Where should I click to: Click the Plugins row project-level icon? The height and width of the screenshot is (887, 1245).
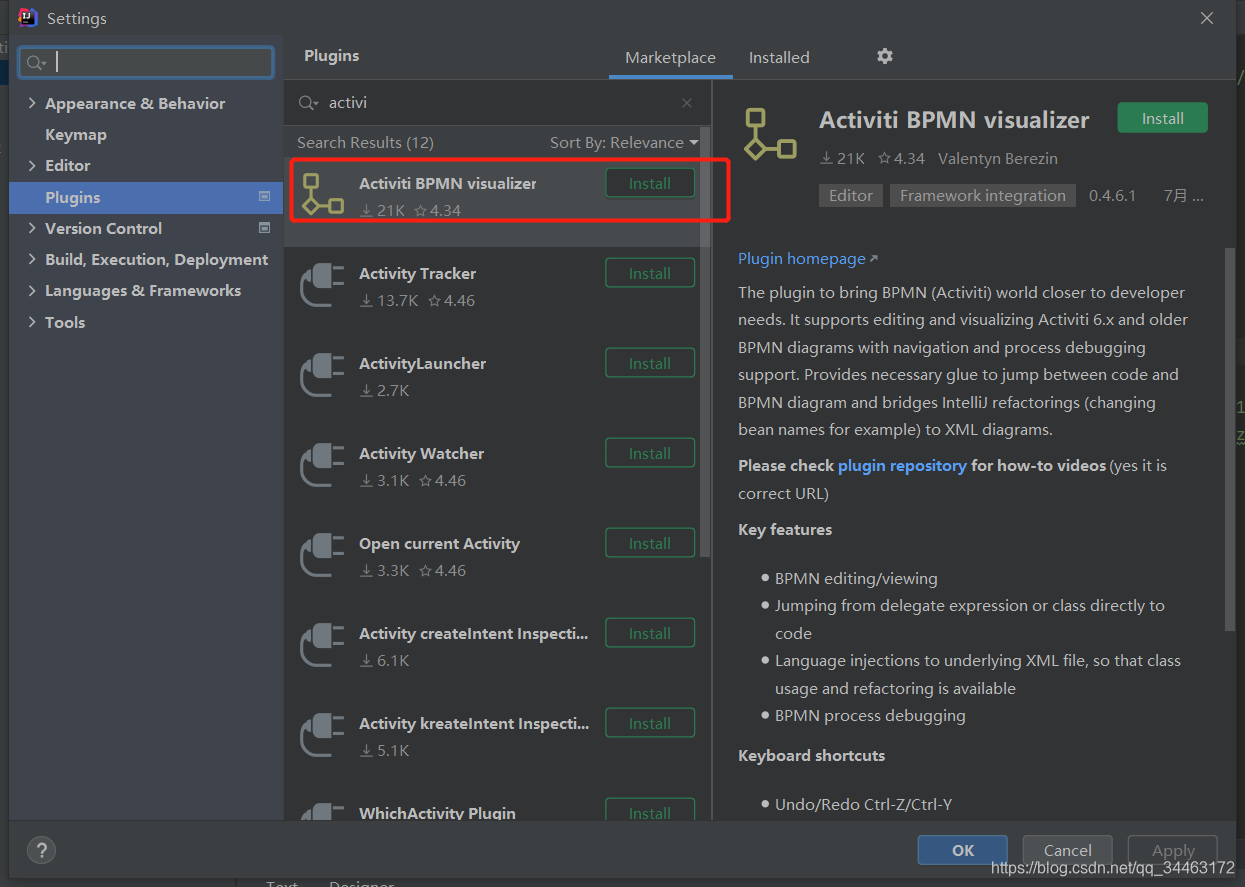tap(264, 197)
